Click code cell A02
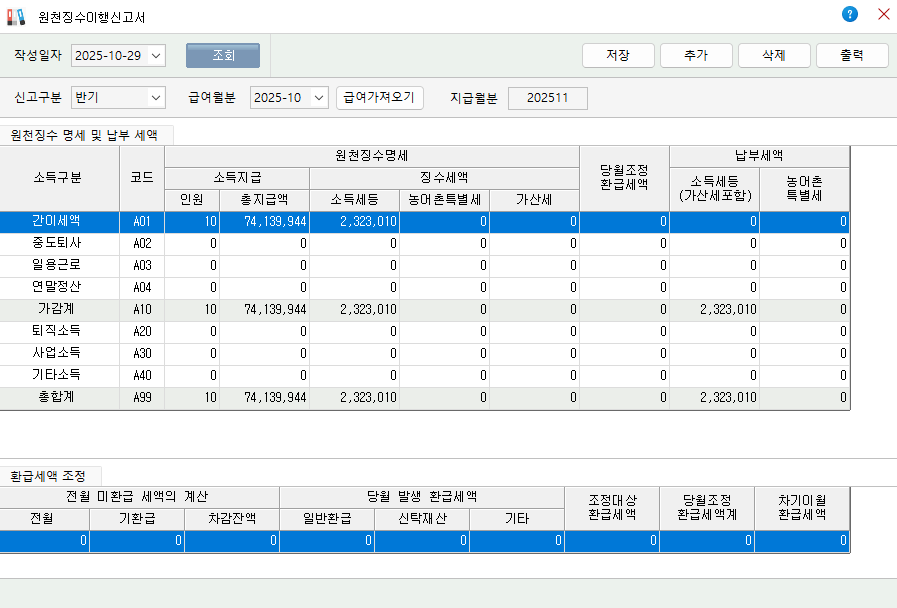 click(142, 243)
